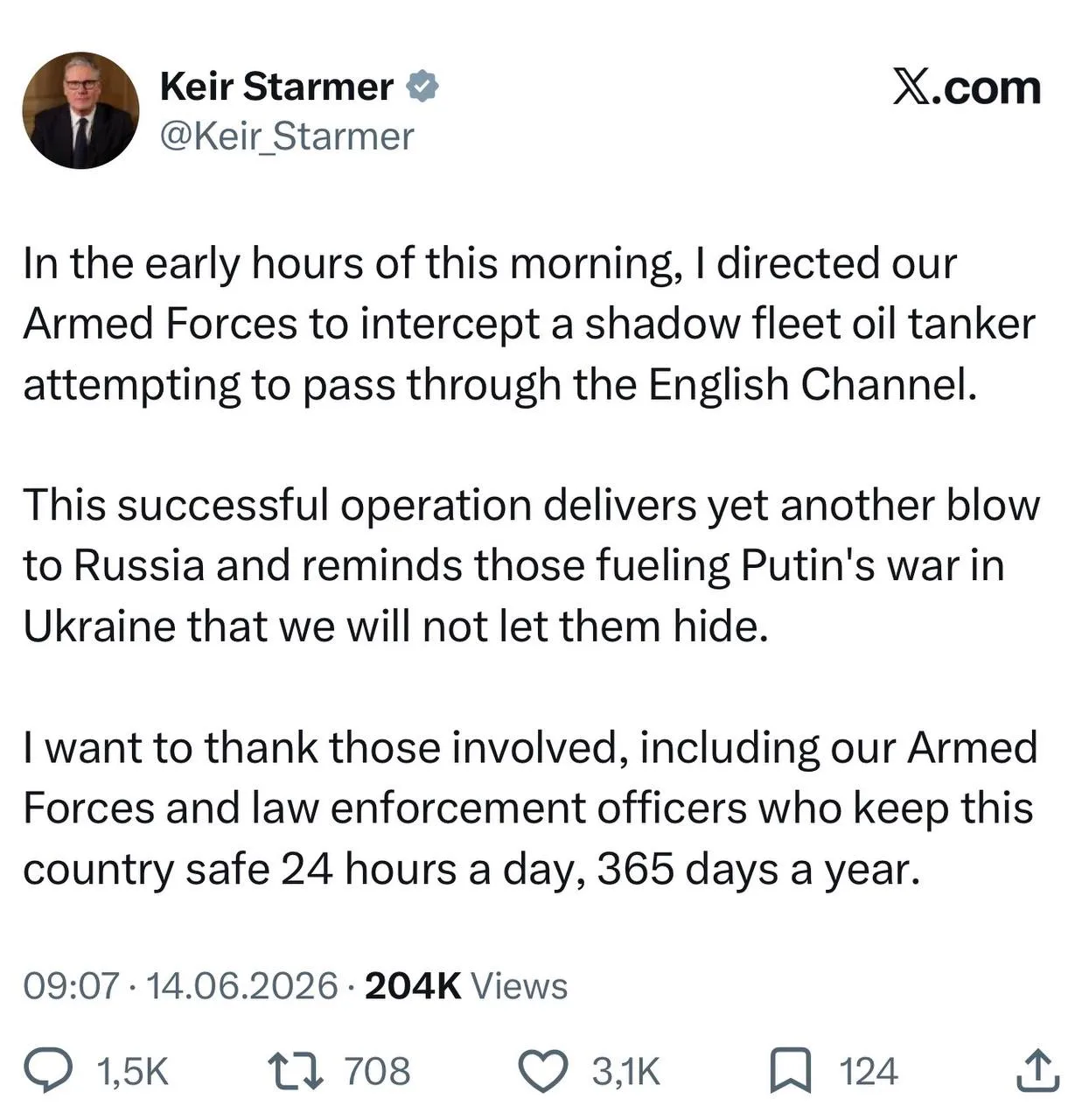Viewport: 1089px width, 1120px height.
Task: Click the 09:07 post timestamp
Action: (71, 986)
